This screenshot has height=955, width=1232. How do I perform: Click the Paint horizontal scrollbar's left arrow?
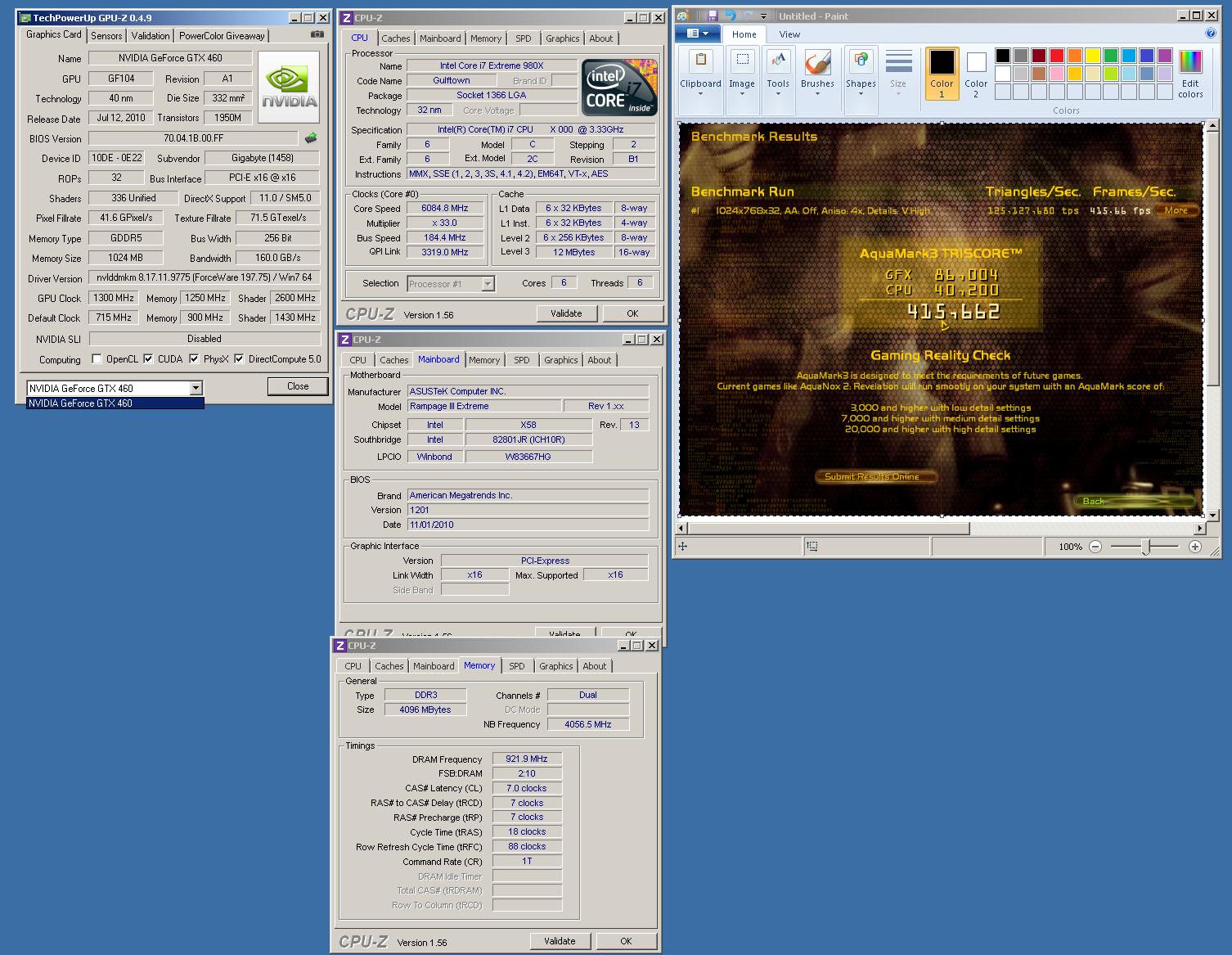tap(683, 529)
